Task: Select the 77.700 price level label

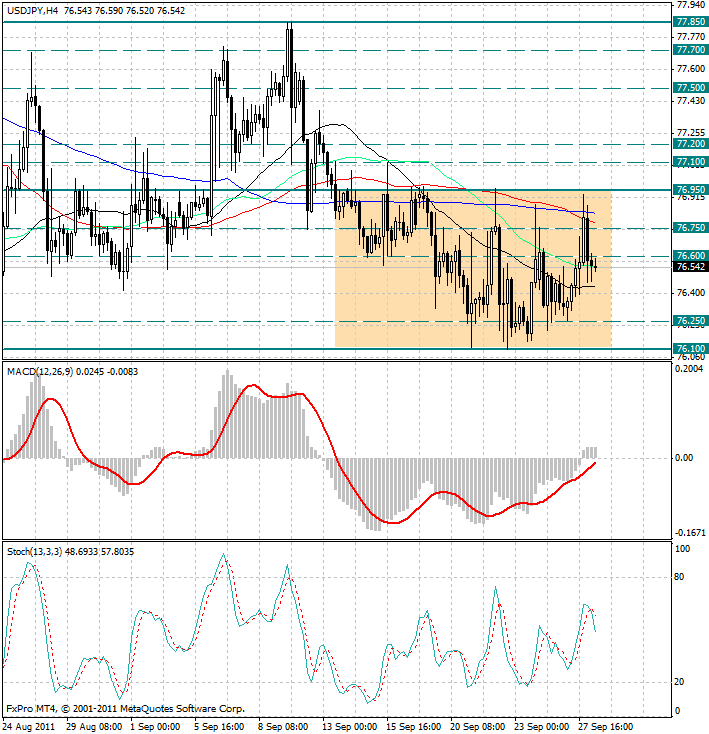Action: [691, 50]
